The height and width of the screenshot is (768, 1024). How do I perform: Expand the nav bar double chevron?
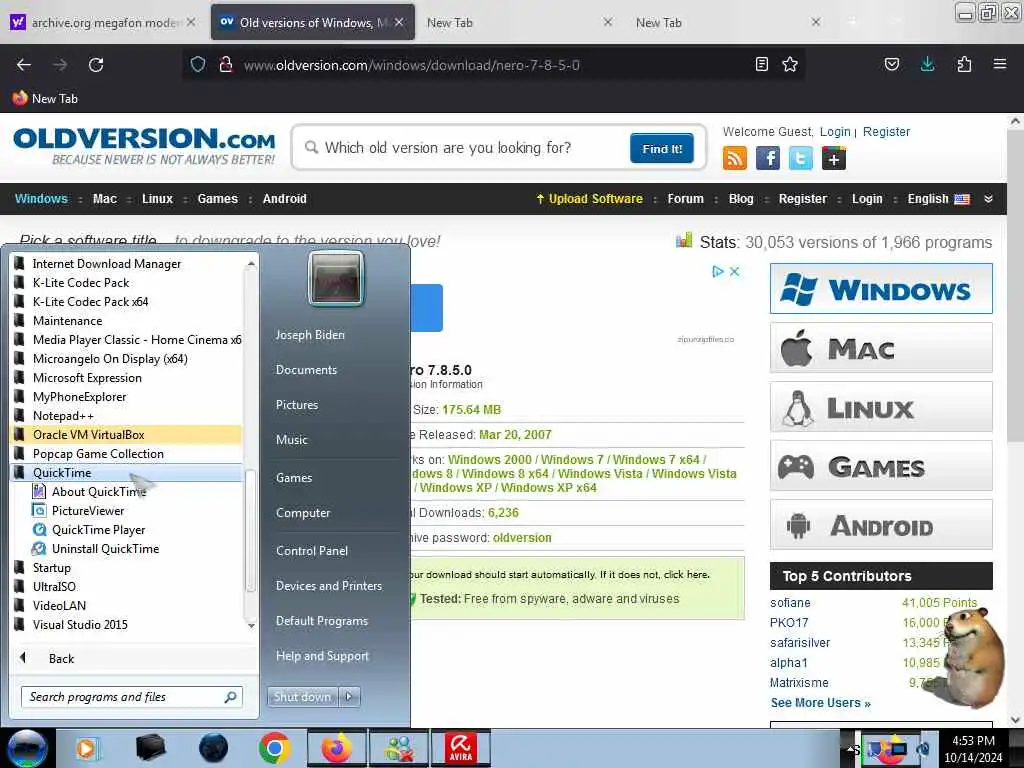tap(989, 199)
